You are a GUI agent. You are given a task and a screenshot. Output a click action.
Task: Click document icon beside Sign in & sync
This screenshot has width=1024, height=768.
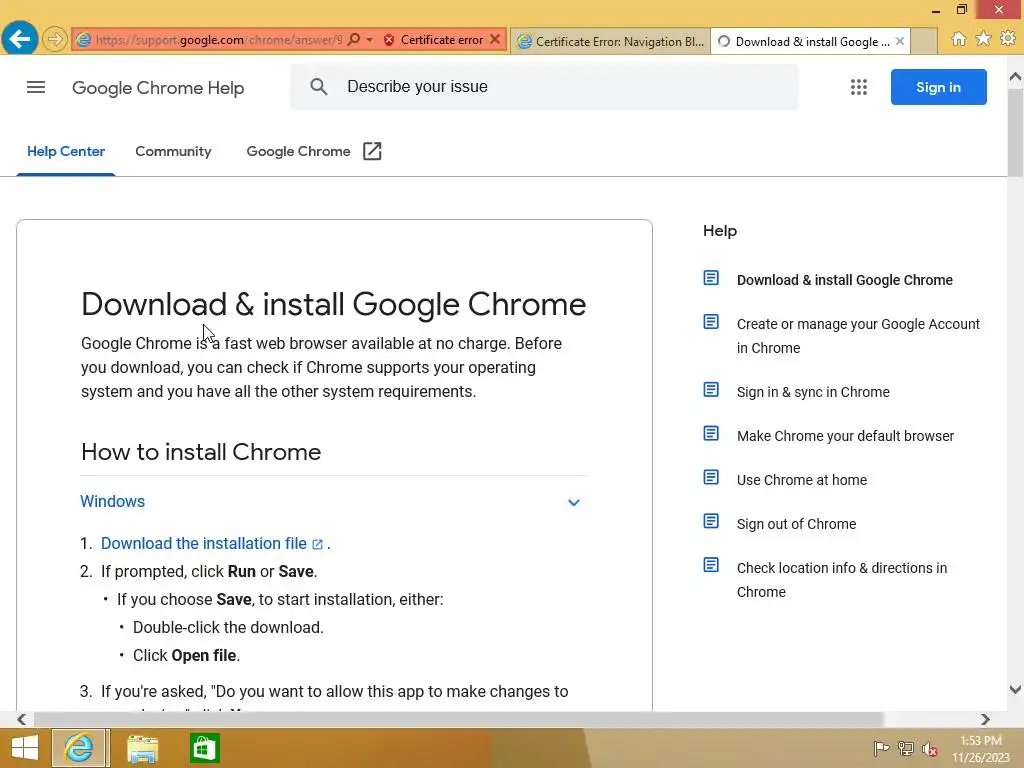point(711,390)
